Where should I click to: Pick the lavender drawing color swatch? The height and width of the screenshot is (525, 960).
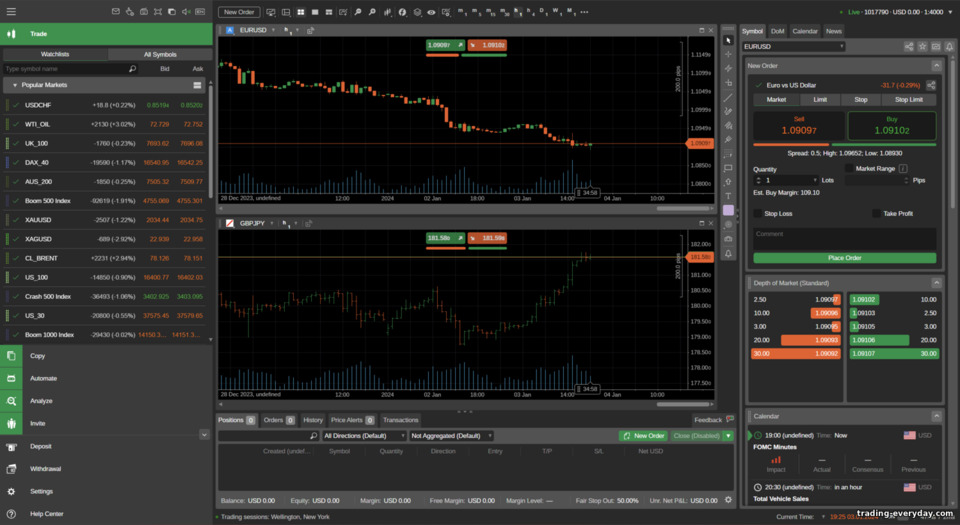(728, 210)
